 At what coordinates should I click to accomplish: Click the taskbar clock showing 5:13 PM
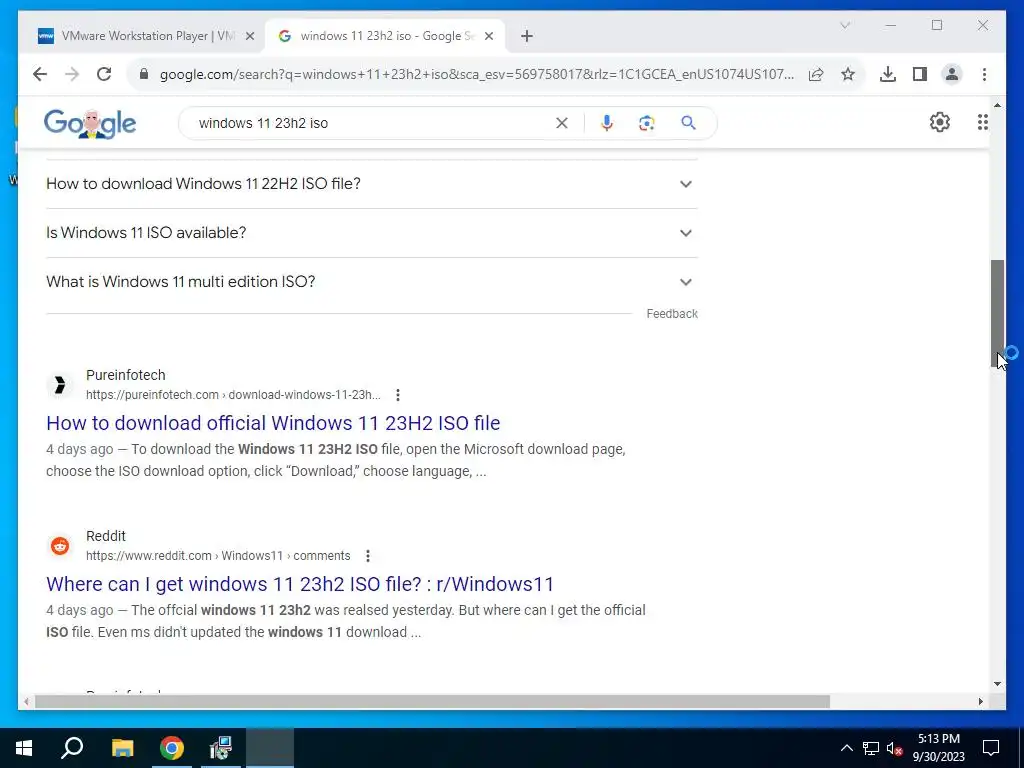pyautogui.click(x=938, y=748)
